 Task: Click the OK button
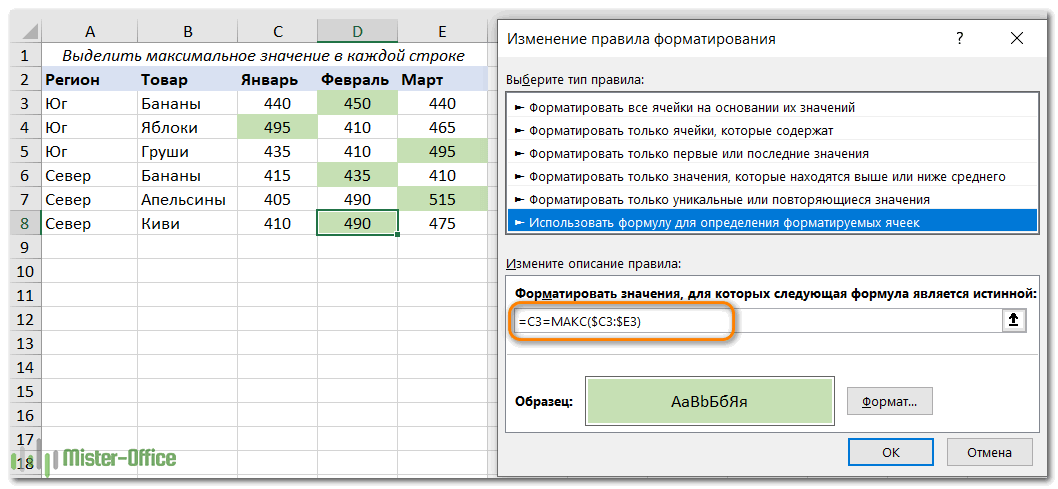(891, 453)
